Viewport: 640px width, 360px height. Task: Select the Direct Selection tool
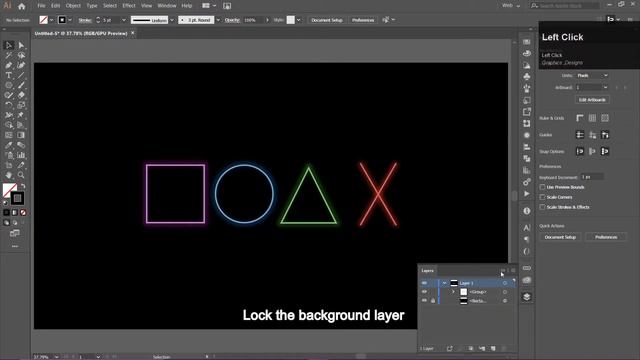pos(21,45)
